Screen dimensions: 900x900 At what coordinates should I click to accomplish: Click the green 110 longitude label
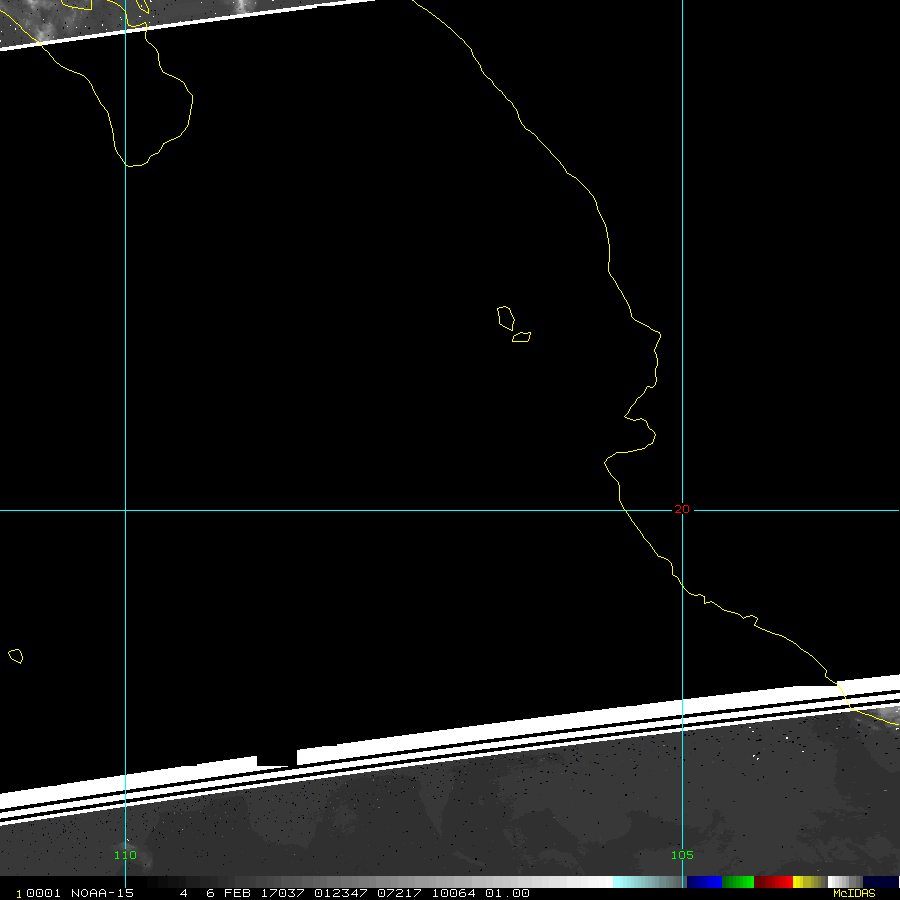pos(125,855)
